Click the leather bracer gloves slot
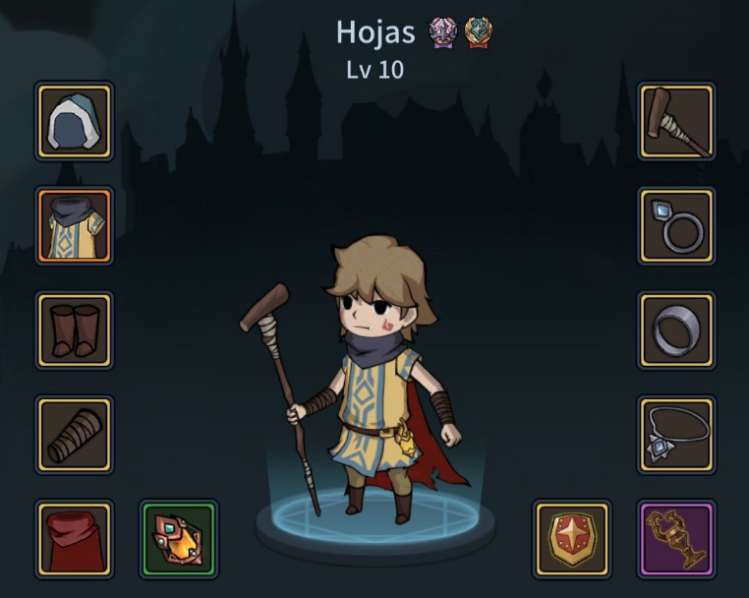Screen dimensions: 749x598 [74, 435]
